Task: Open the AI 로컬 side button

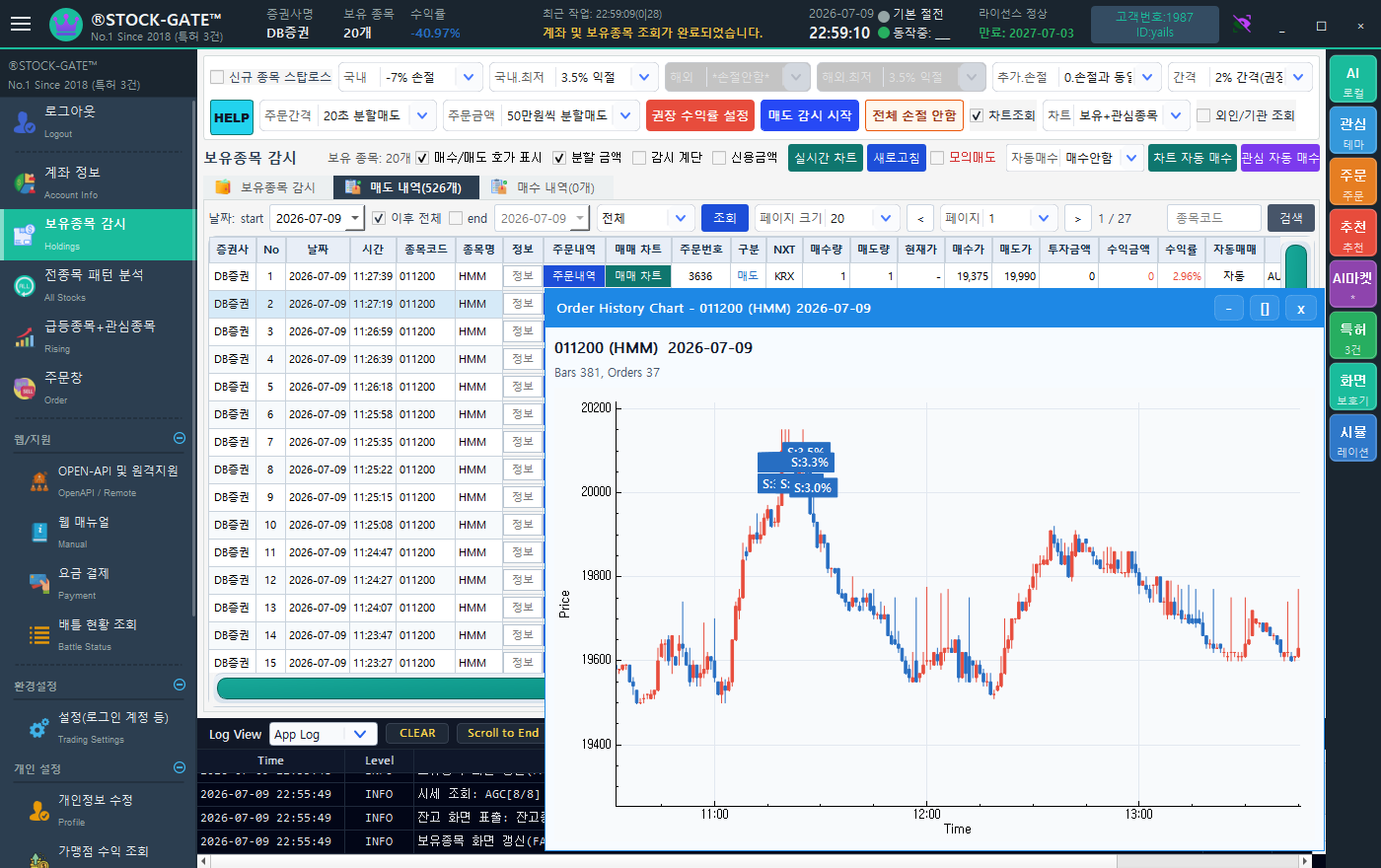Action: point(1352,81)
